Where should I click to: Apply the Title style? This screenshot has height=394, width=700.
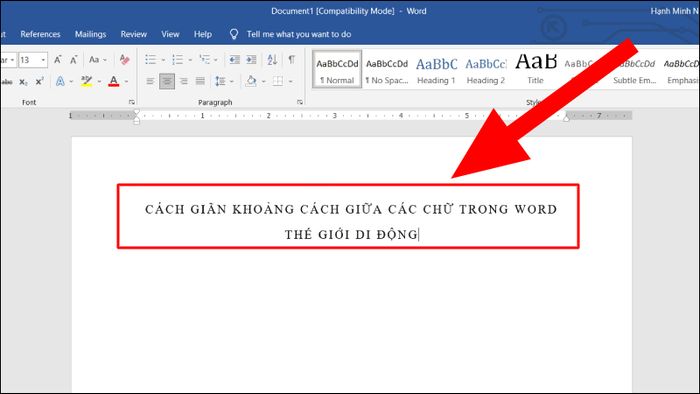coord(535,70)
